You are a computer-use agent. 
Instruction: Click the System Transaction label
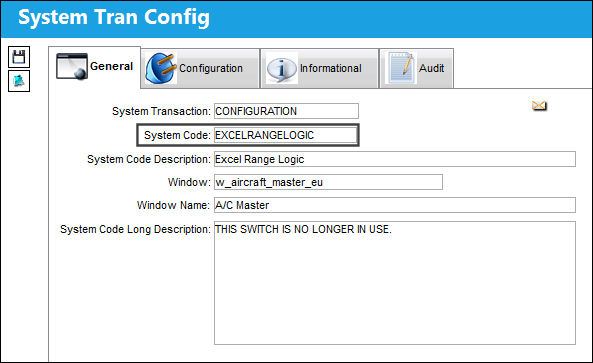pyautogui.click(x=161, y=111)
